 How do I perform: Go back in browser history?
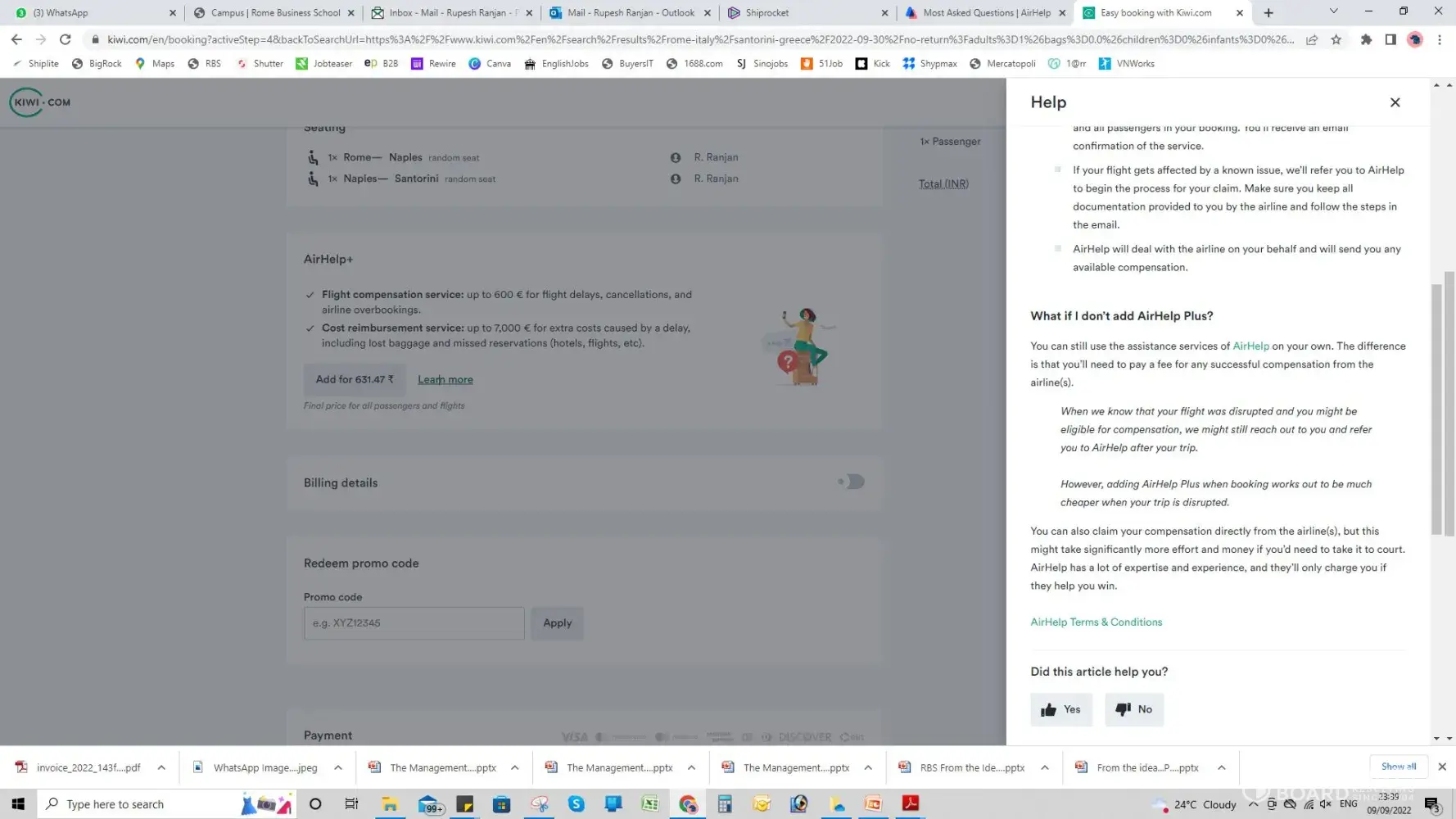coord(16,39)
